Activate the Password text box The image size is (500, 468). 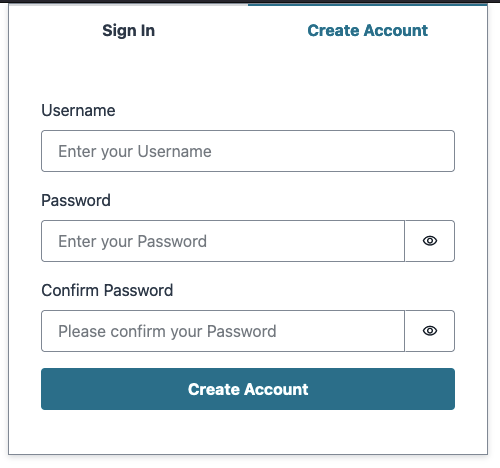[x=223, y=241]
